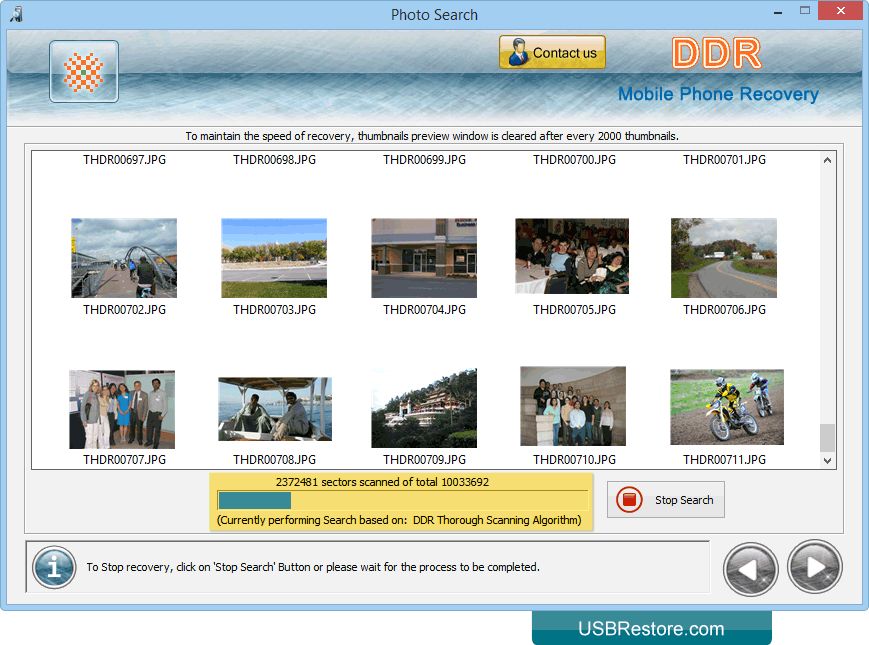The image size is (869, 645).
Task: Click file name label THDR00703.JPG
Action: [274, 310]
